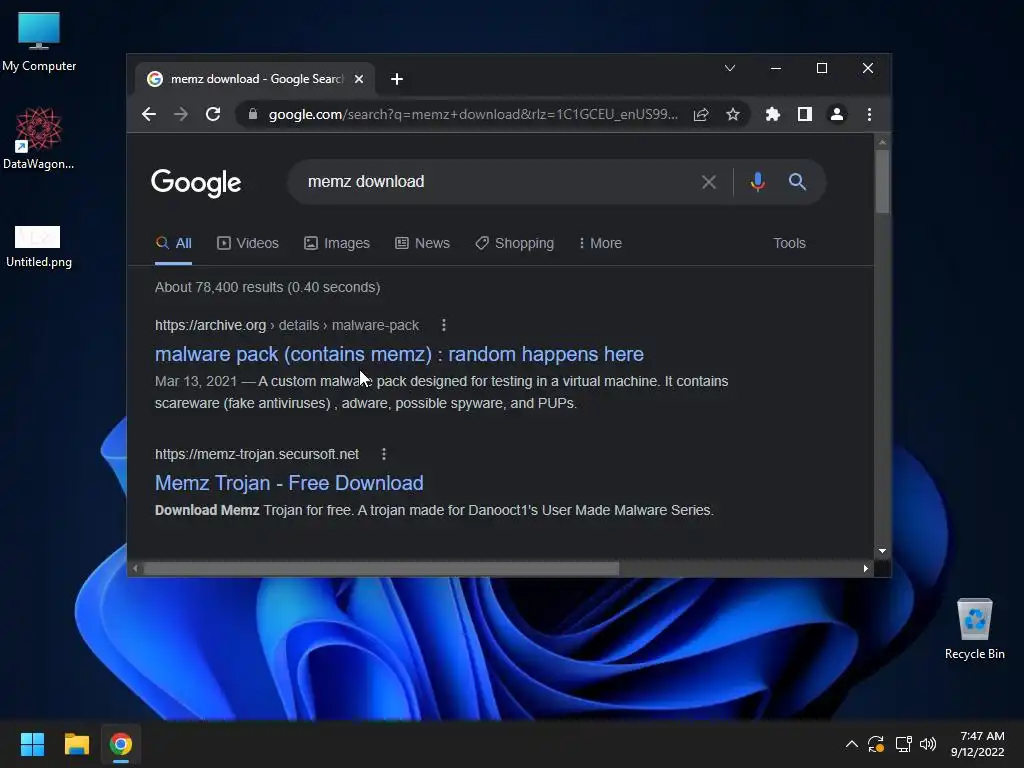Click the scroll up arrow
1024x768 pixels.
point(882,142)
